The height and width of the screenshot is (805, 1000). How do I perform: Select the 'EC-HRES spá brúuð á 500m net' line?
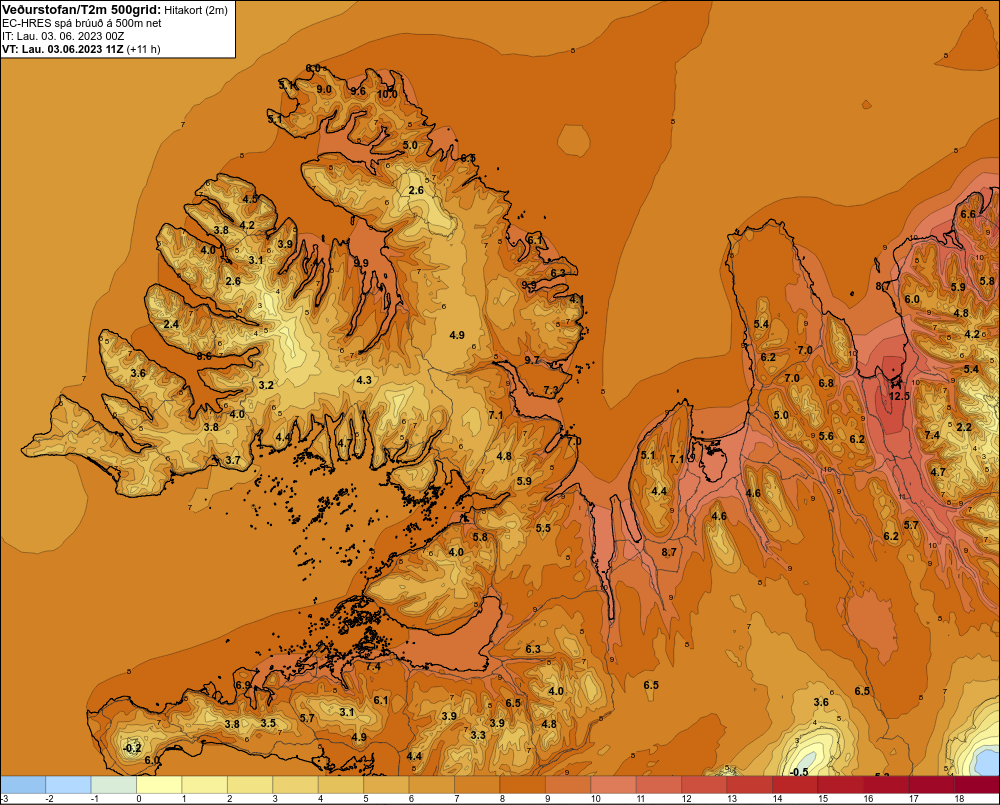pyautogui.click(x=82, y=23)
